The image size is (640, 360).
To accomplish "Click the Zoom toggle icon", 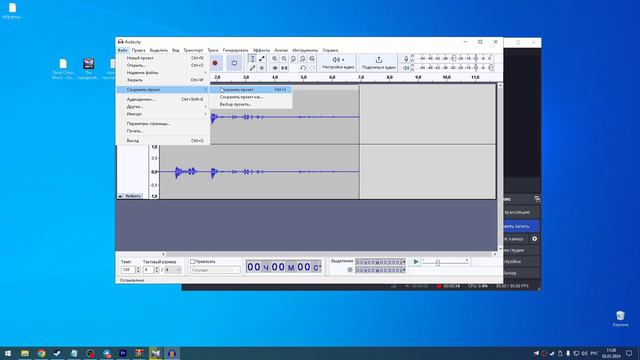I will 312,59.
